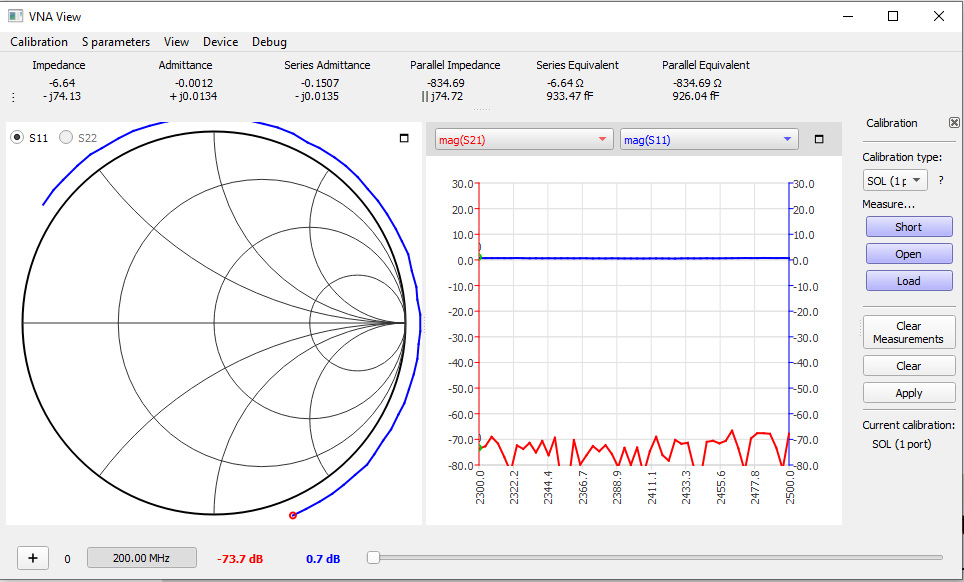This screenshot has width=964, height=582.
Task: Open the mag(S11) trace dropdown
Action: [x=709, y=140]
